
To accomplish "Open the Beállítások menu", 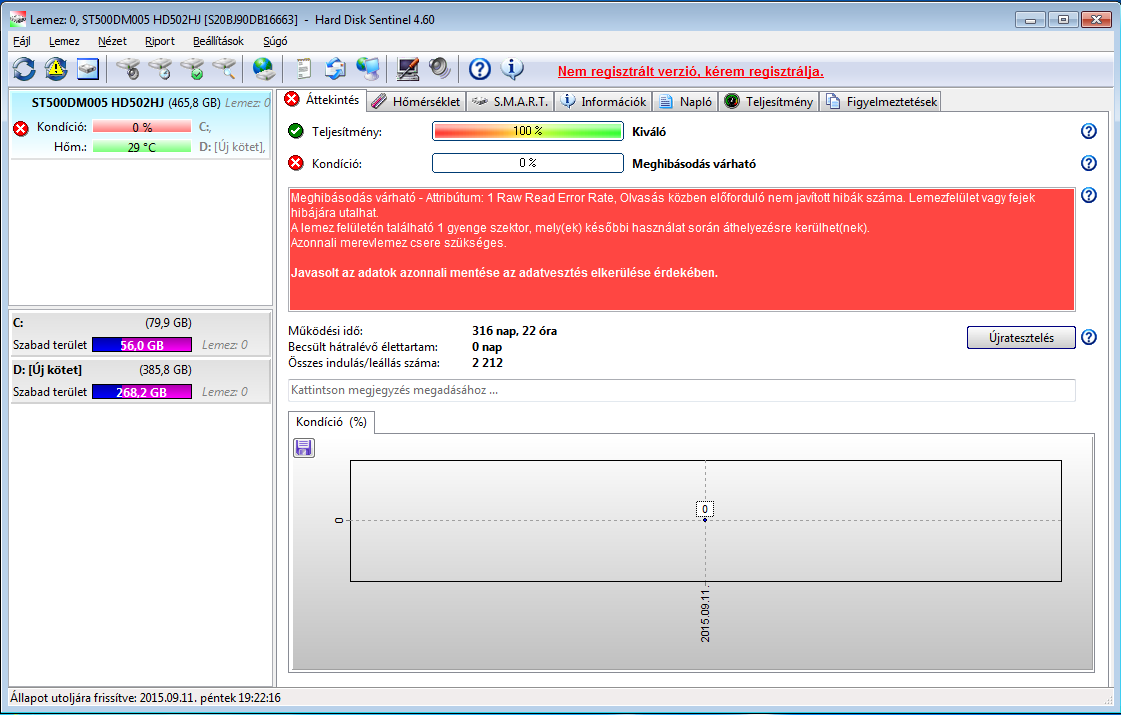I will pyautogui.click(x=218, y=41).
